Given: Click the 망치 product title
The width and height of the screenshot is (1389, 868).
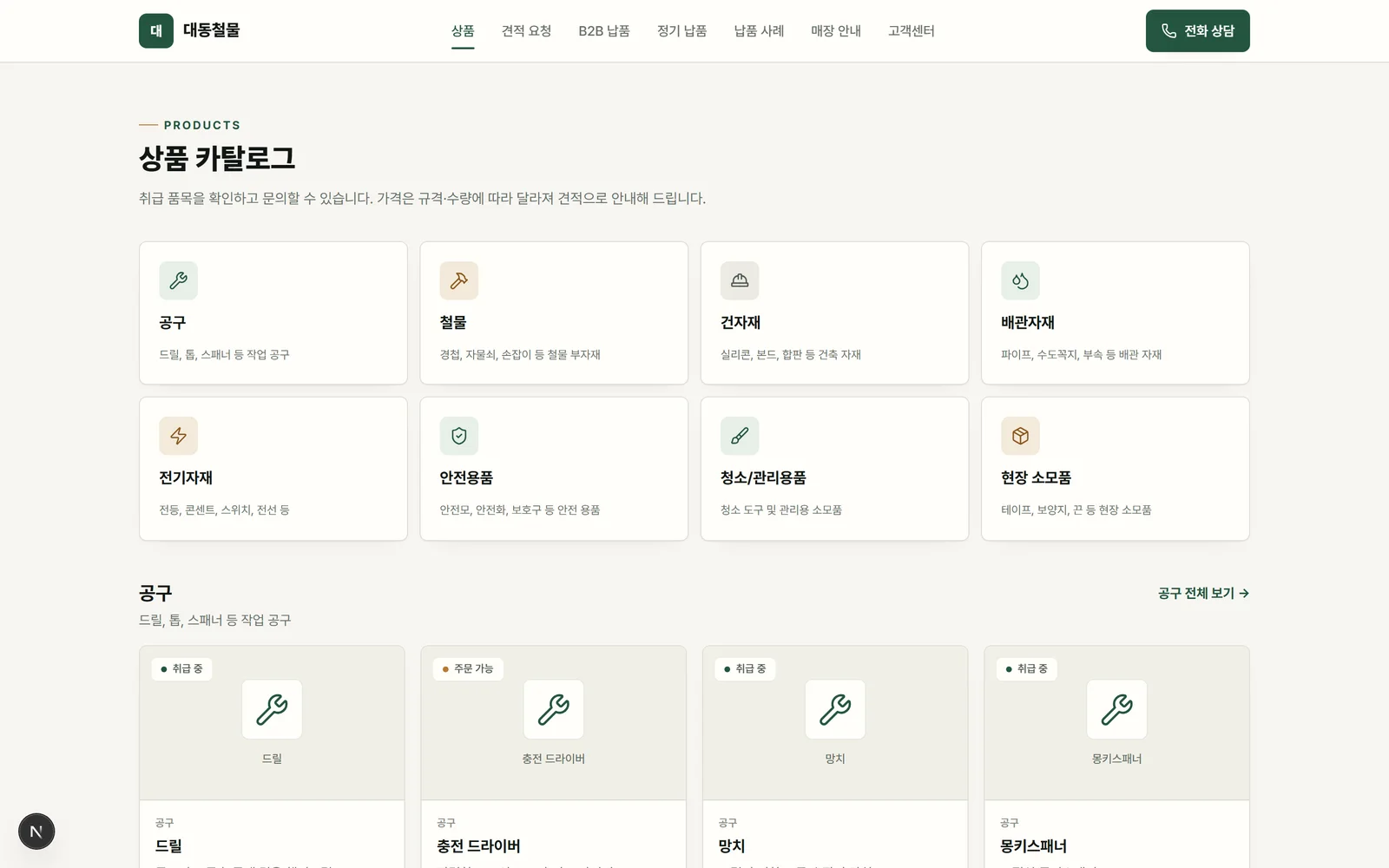Looking at the screenshot, I should 732,845.
